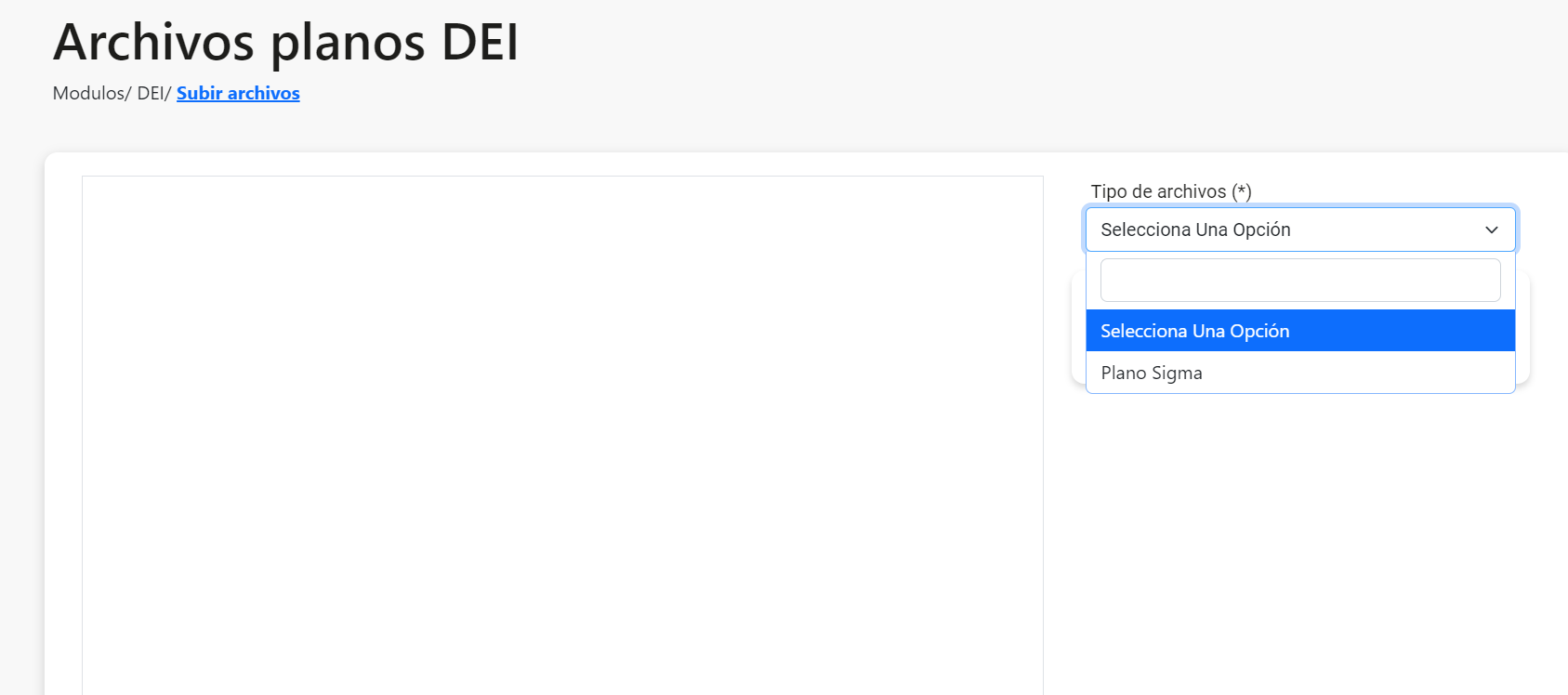Open the 'Subir archivos' breadcrumb link
The width and height of the screenshot is (1568, 695).
pyautogui.click(x=238, y=93)
